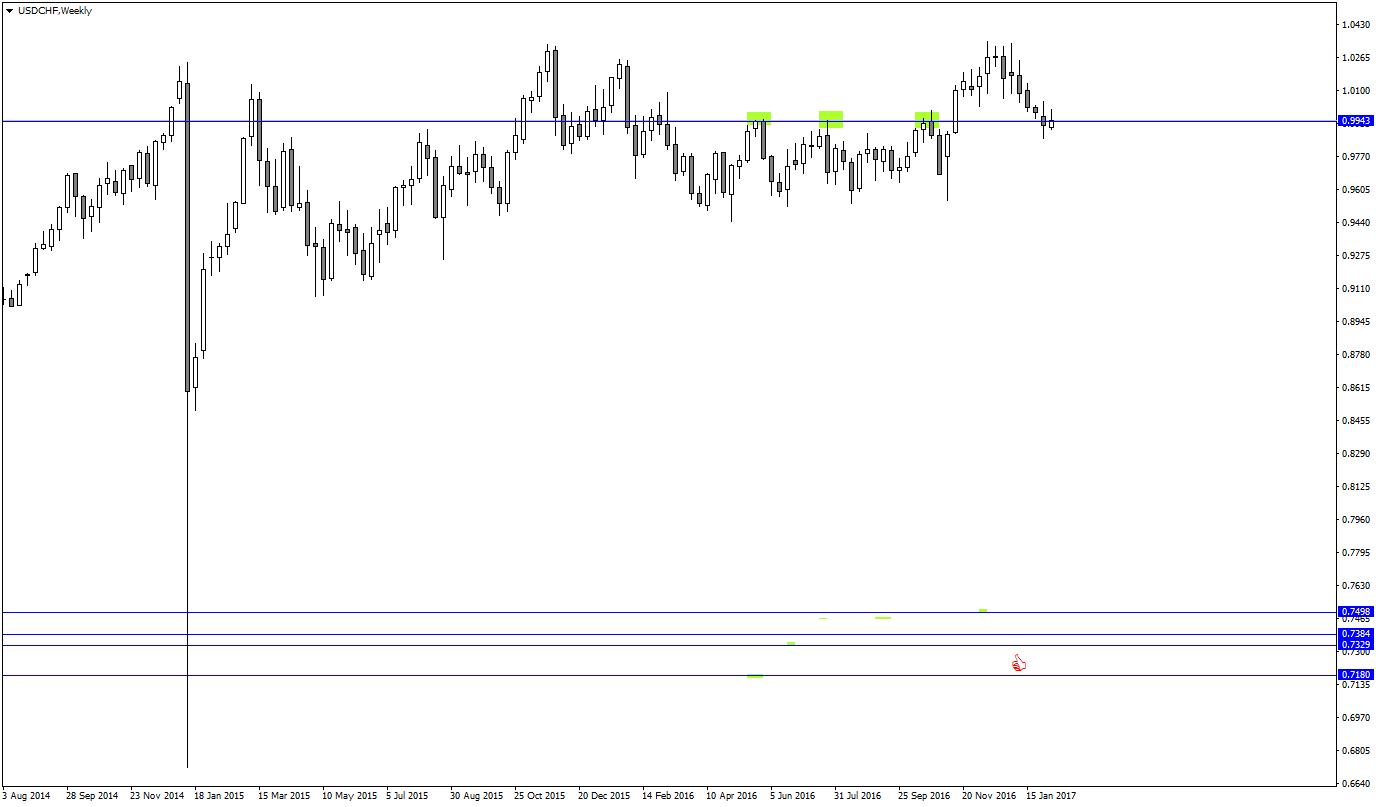
Task: Click the 30 Aug 2015 date label
Action: click(x=476, y=796)
